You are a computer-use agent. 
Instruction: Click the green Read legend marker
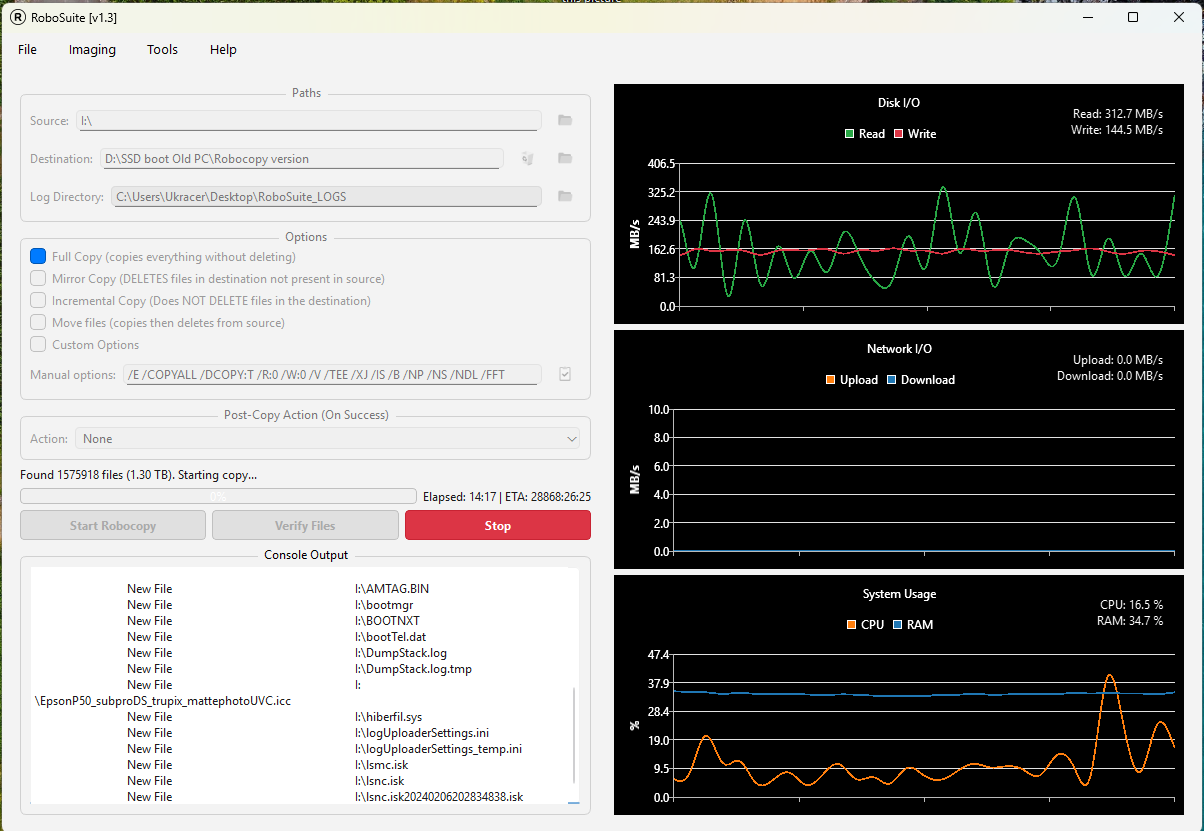click(x=850, y=134)
